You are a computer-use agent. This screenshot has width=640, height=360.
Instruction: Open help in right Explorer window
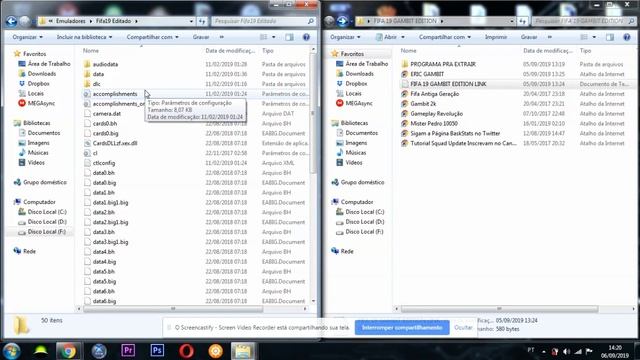click(x=627, y=37)
